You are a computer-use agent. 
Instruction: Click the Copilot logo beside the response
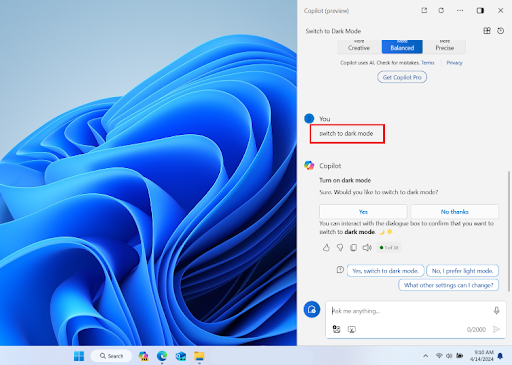coord(309,165)
